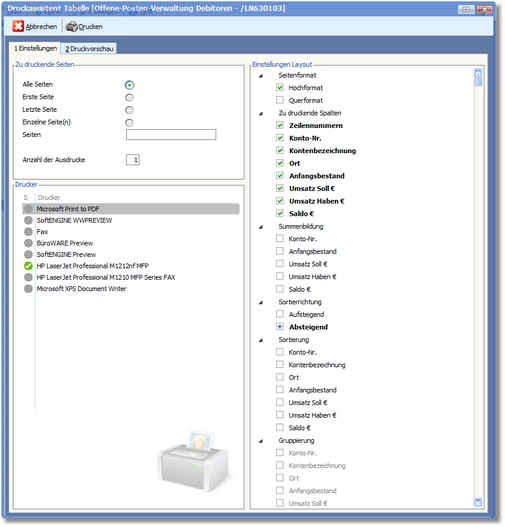The height and width of the screenshot is (527, 505).
Task: Collapse the Seitenformat section
Action: click(261, 76)
